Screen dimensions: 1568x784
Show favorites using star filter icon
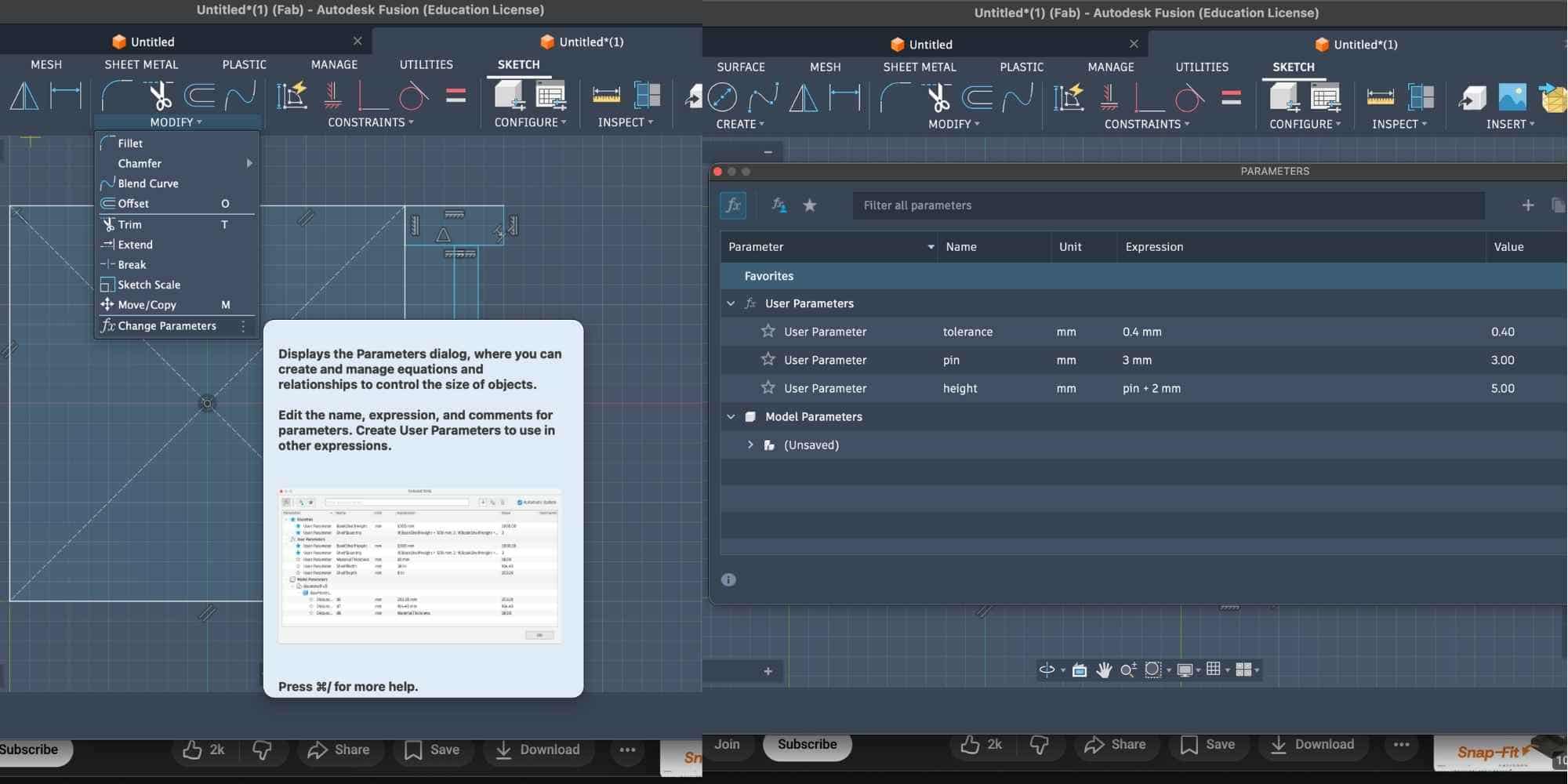810,205
